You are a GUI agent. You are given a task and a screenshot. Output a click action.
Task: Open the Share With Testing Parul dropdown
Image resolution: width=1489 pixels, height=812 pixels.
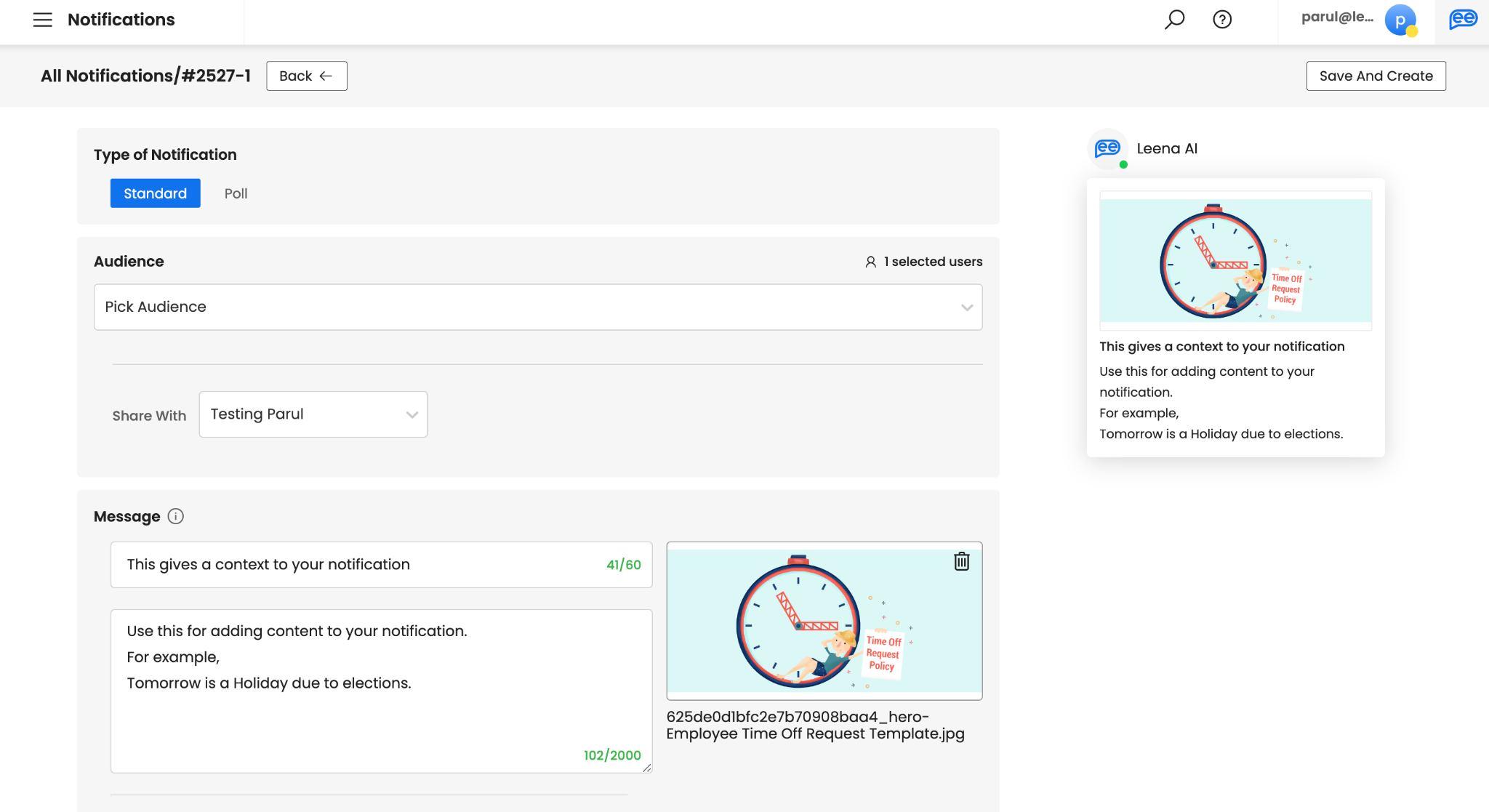[313, 414]
